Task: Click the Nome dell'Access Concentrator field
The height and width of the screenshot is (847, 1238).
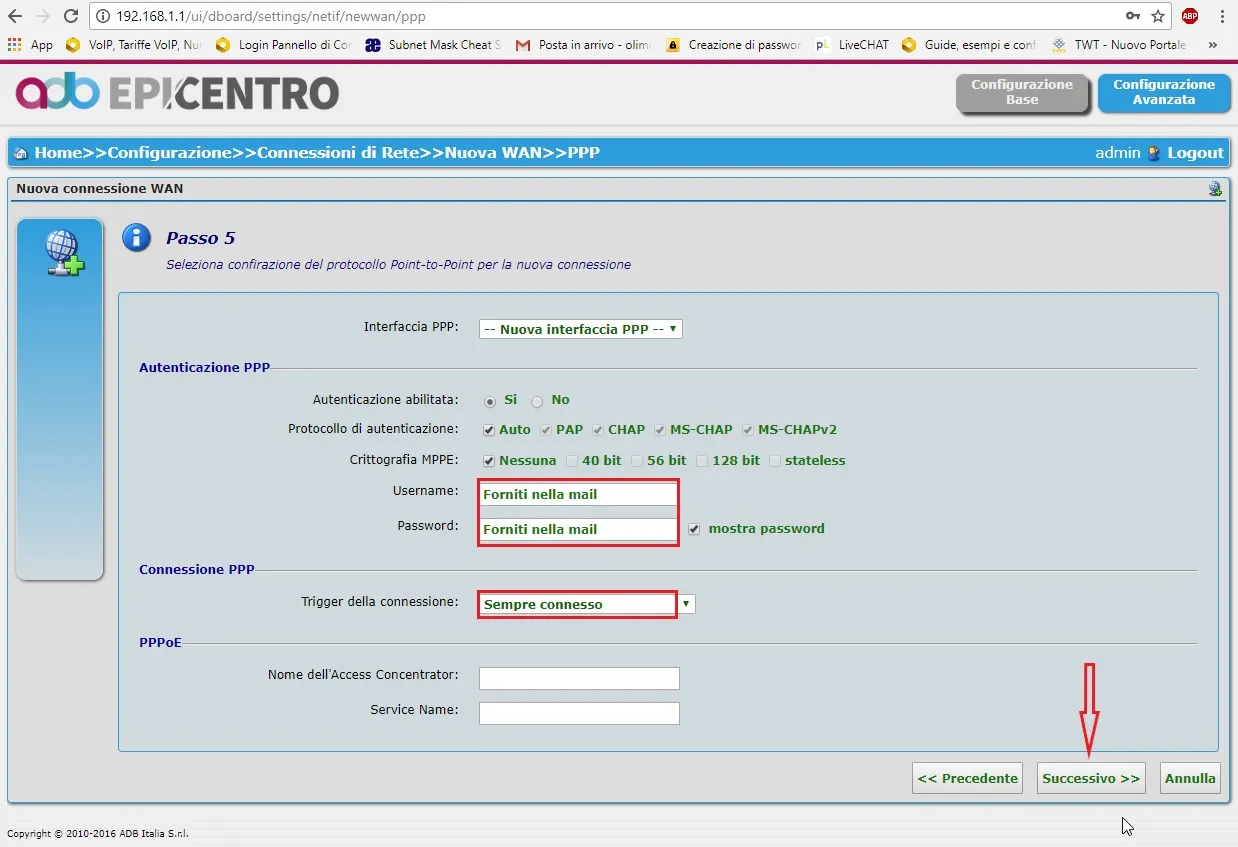Action: click(579, 679)
